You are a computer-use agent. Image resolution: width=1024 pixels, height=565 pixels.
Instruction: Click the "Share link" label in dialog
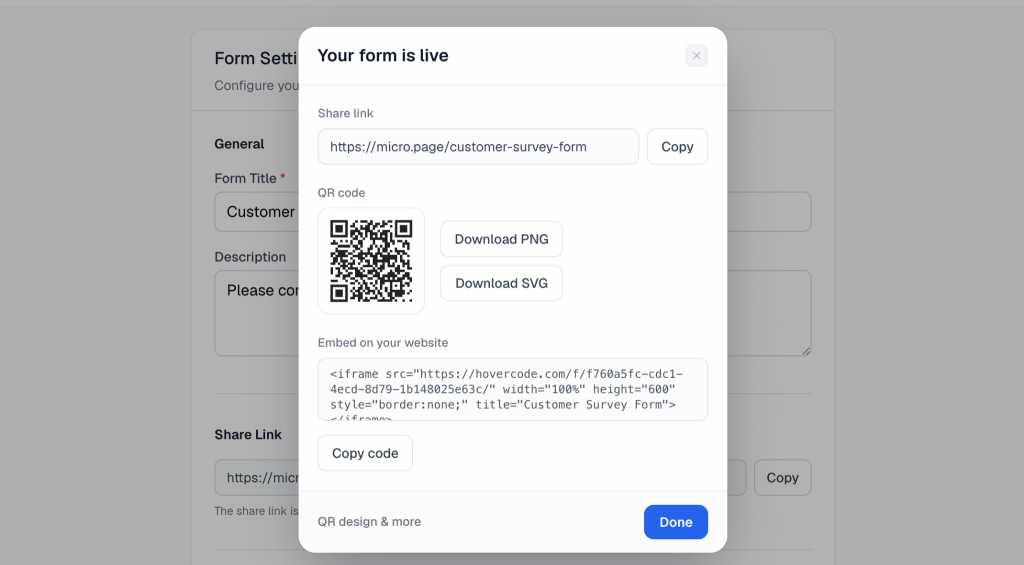(x=345, y=113)
